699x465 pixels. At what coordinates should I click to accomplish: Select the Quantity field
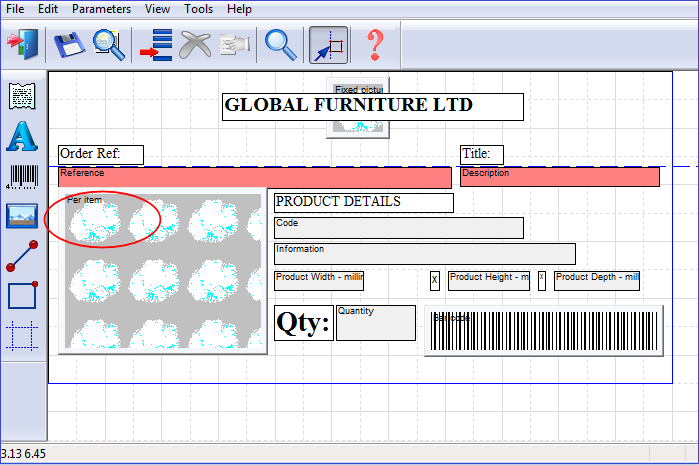click(376, 323)
